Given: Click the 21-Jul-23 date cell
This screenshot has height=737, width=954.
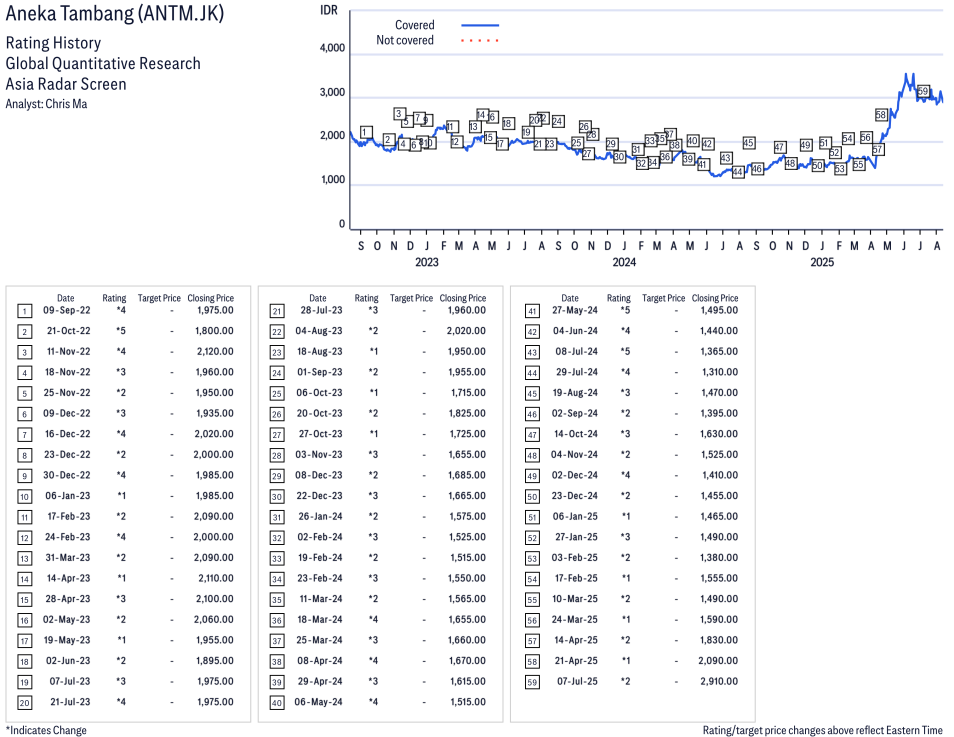Looking at the screenshot, I should click(70, 702).
